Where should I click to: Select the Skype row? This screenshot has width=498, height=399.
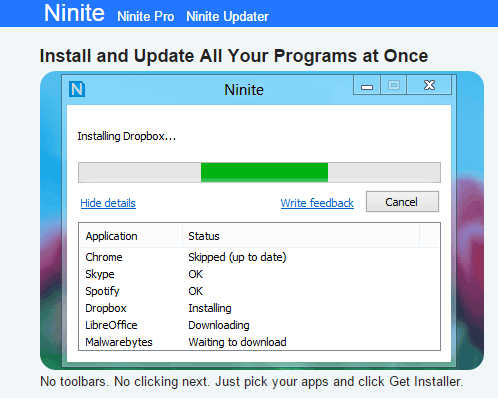click(259, 274)
